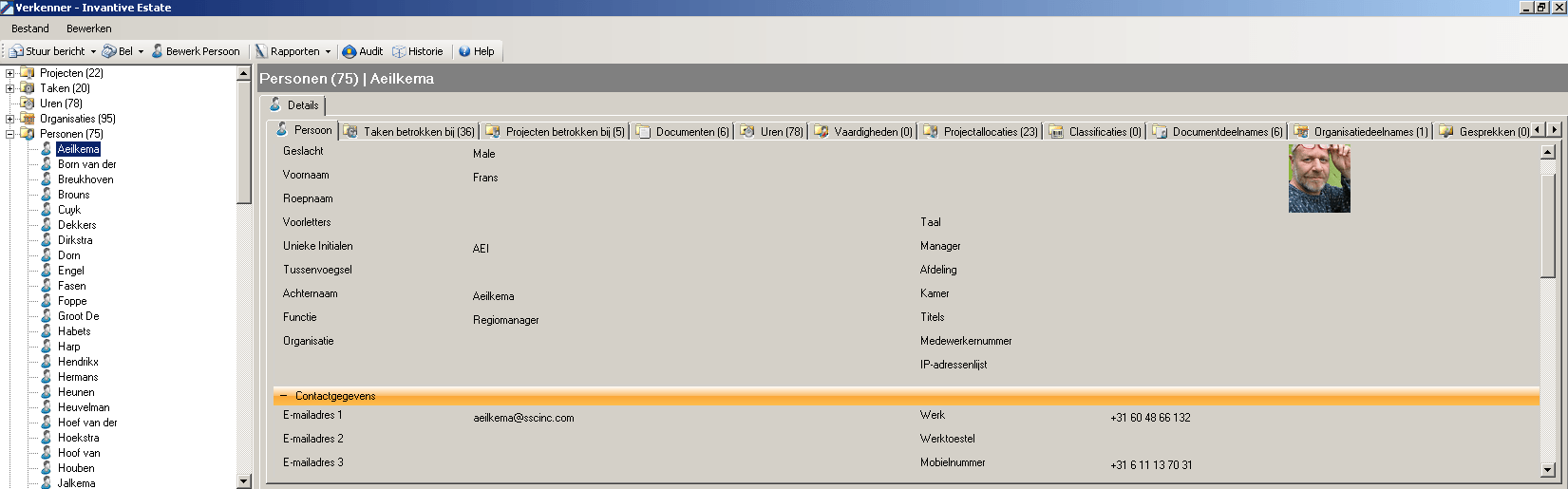Image resolution: width=1568 pixels, height=489 pixels.
Task: Click the email aeilkema@sscinc.com value
Action: pyautogui.click(x=523, y=418)
